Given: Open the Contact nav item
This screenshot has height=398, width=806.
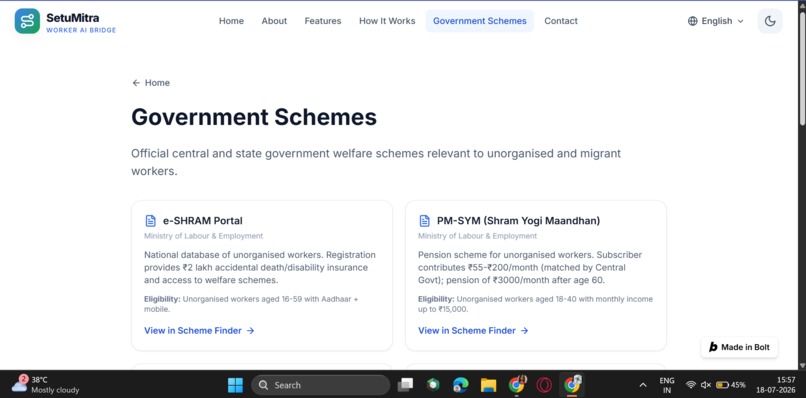Looking at the screenshot, I should click(x=561, y=21).
